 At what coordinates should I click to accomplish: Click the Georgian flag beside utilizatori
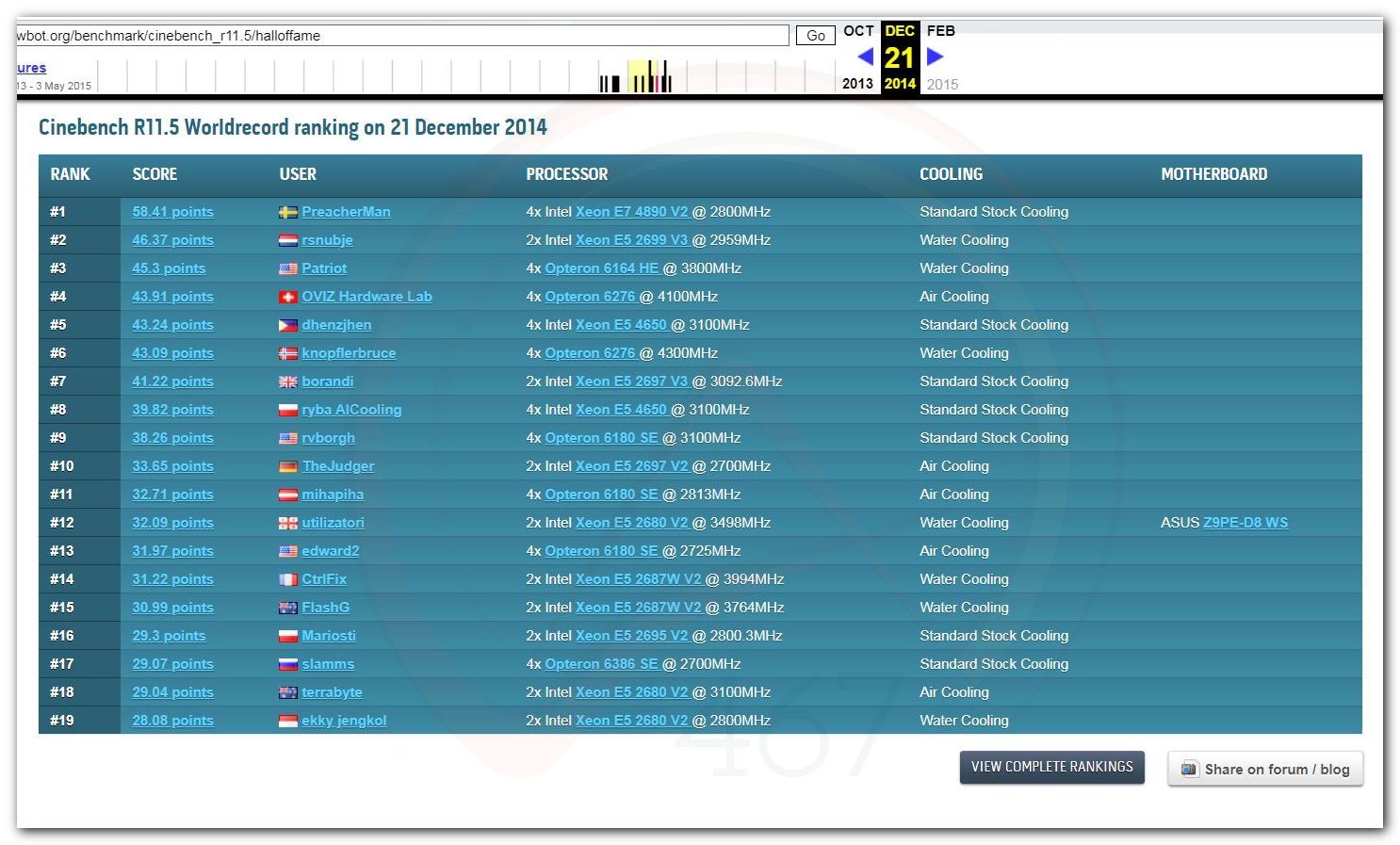point(288,524)
